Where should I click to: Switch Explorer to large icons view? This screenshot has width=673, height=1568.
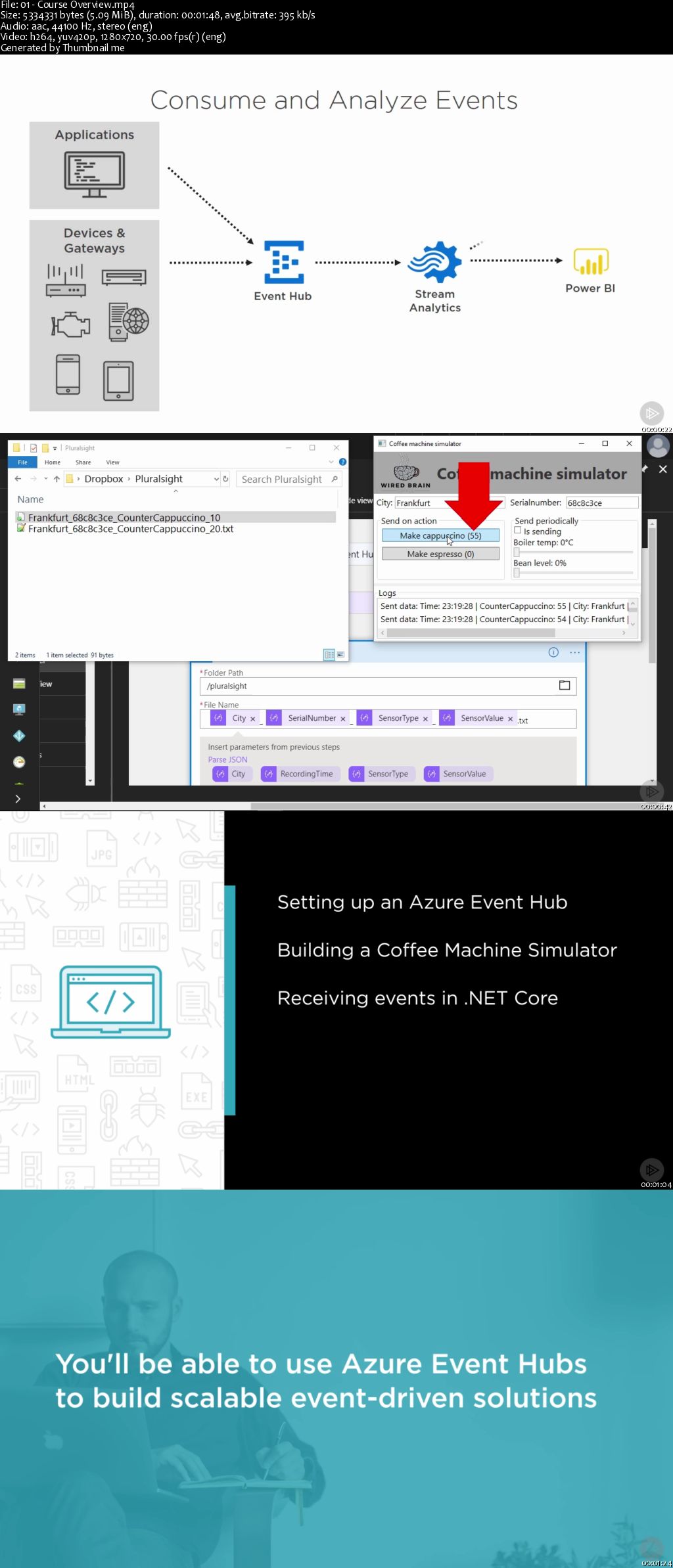coord(340,655)
